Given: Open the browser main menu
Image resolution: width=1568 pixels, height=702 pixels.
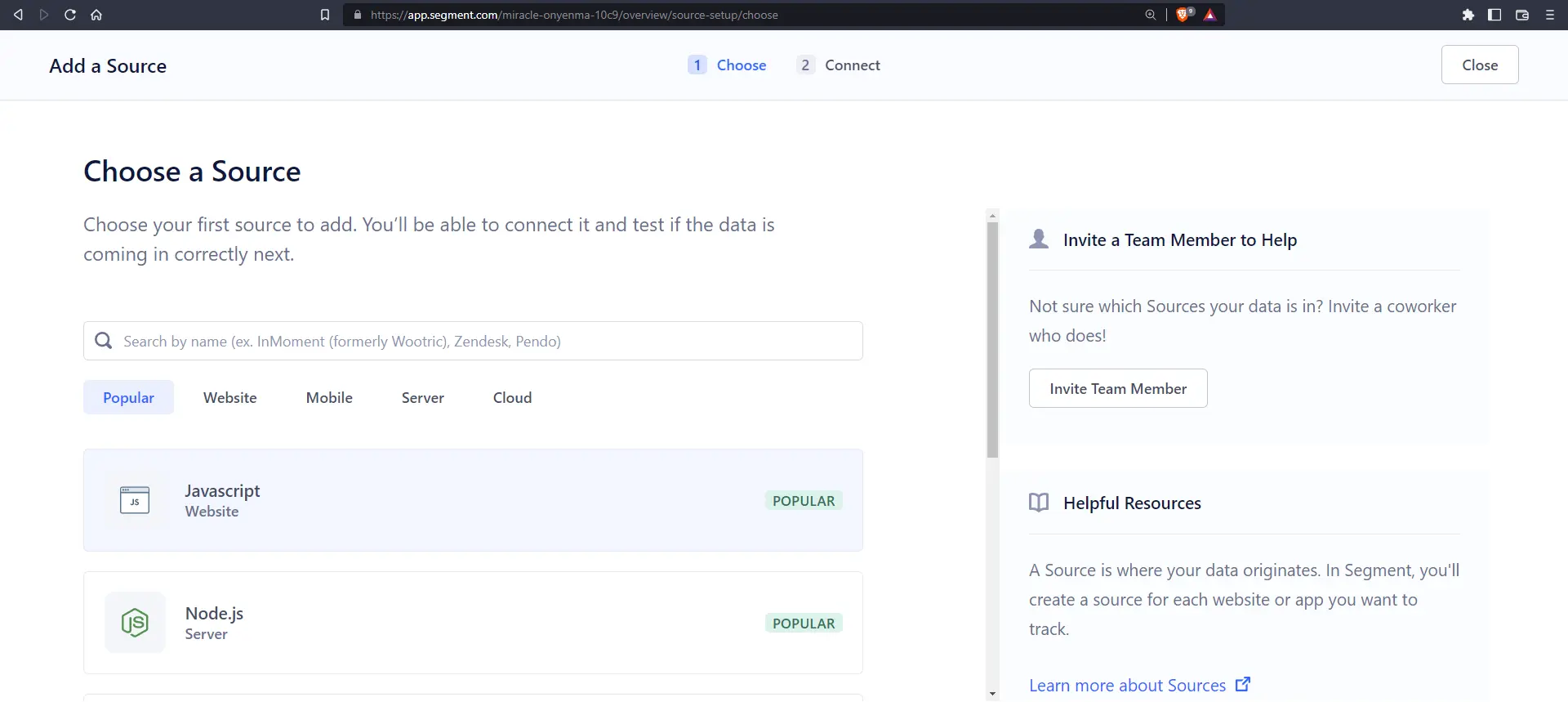Looking at the screenshot, I should [x=1550, y=15].
